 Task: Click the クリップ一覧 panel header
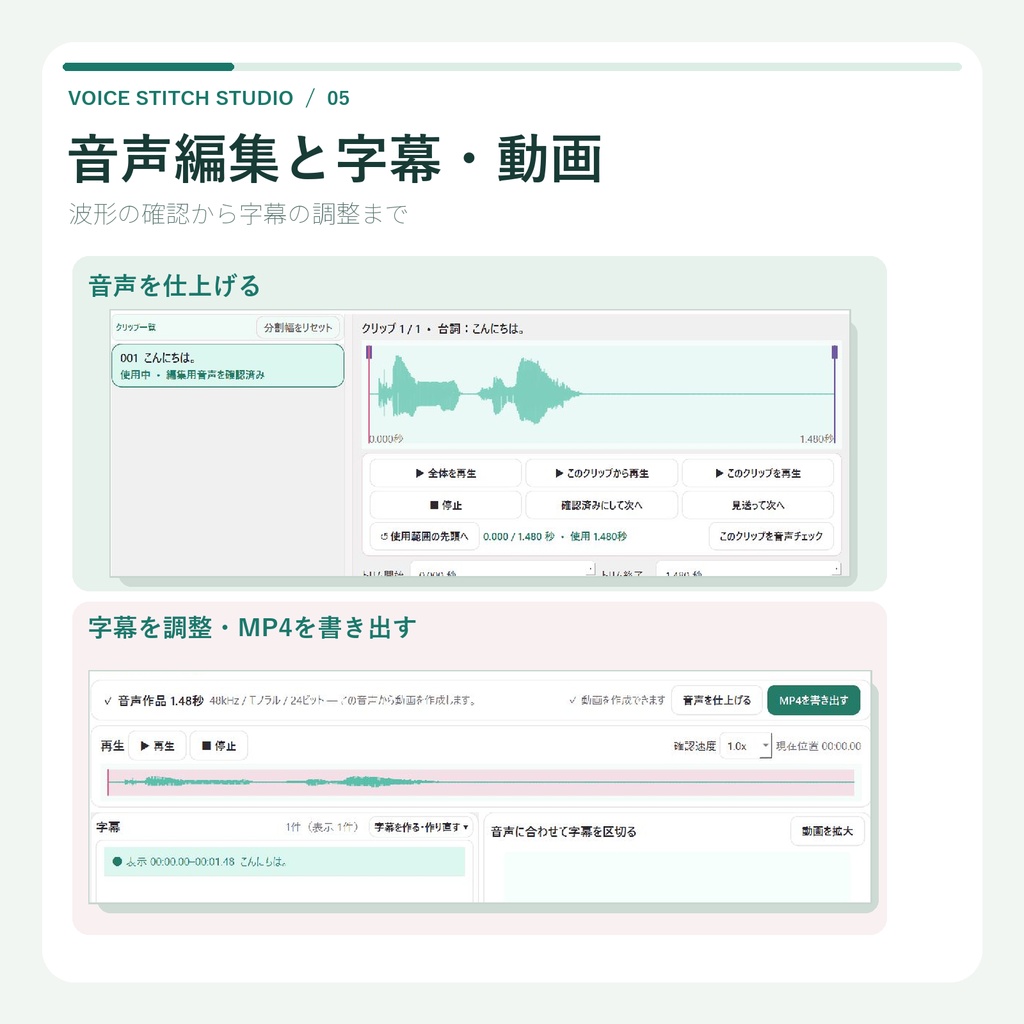tap(135, 327)
